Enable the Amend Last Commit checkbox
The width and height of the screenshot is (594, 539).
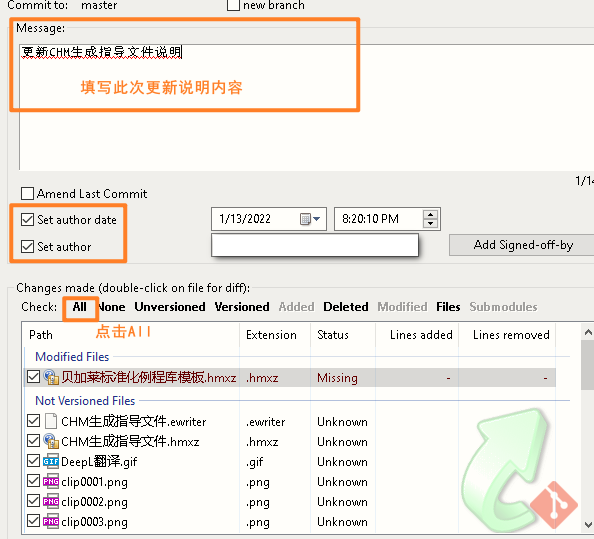click(x=27, y=194)
